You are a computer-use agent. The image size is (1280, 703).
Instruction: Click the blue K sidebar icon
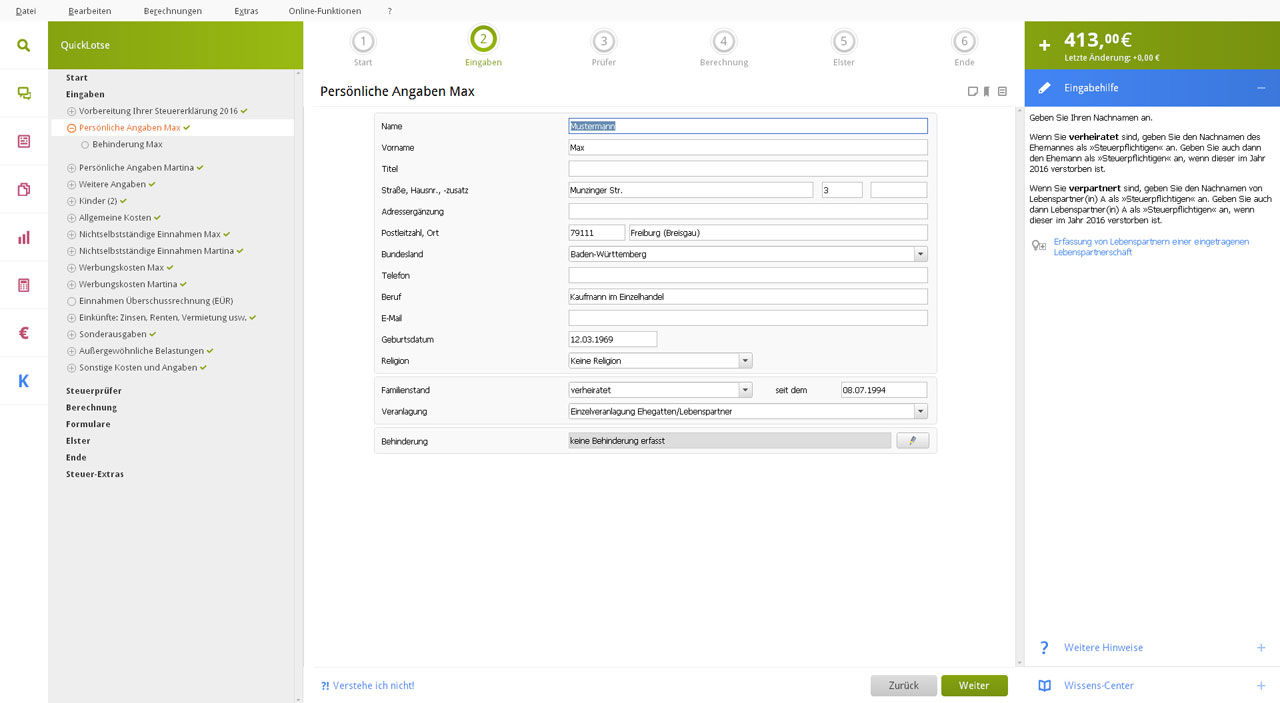(x=23, y=381)
